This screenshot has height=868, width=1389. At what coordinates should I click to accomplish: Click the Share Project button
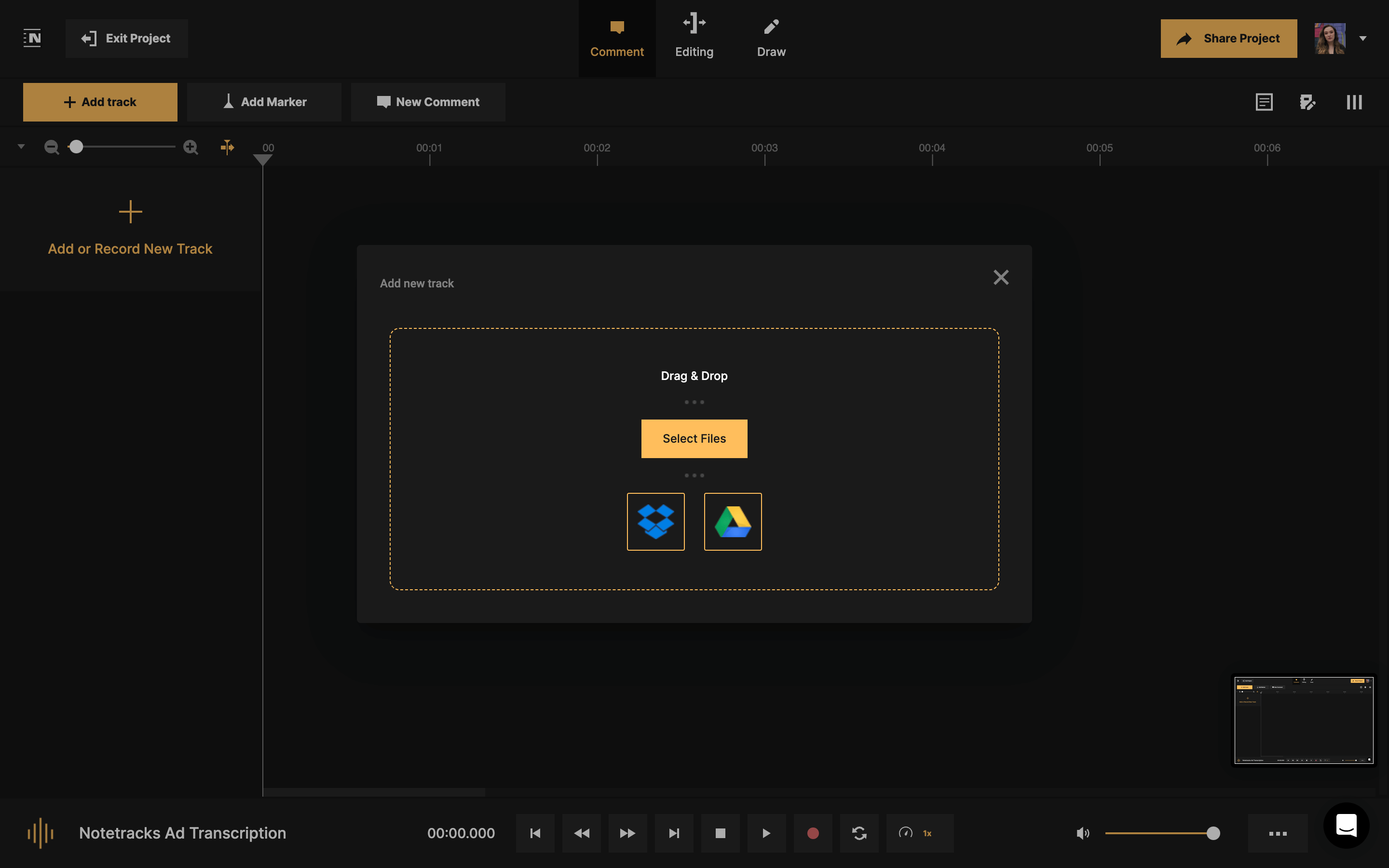[1228, 39]
